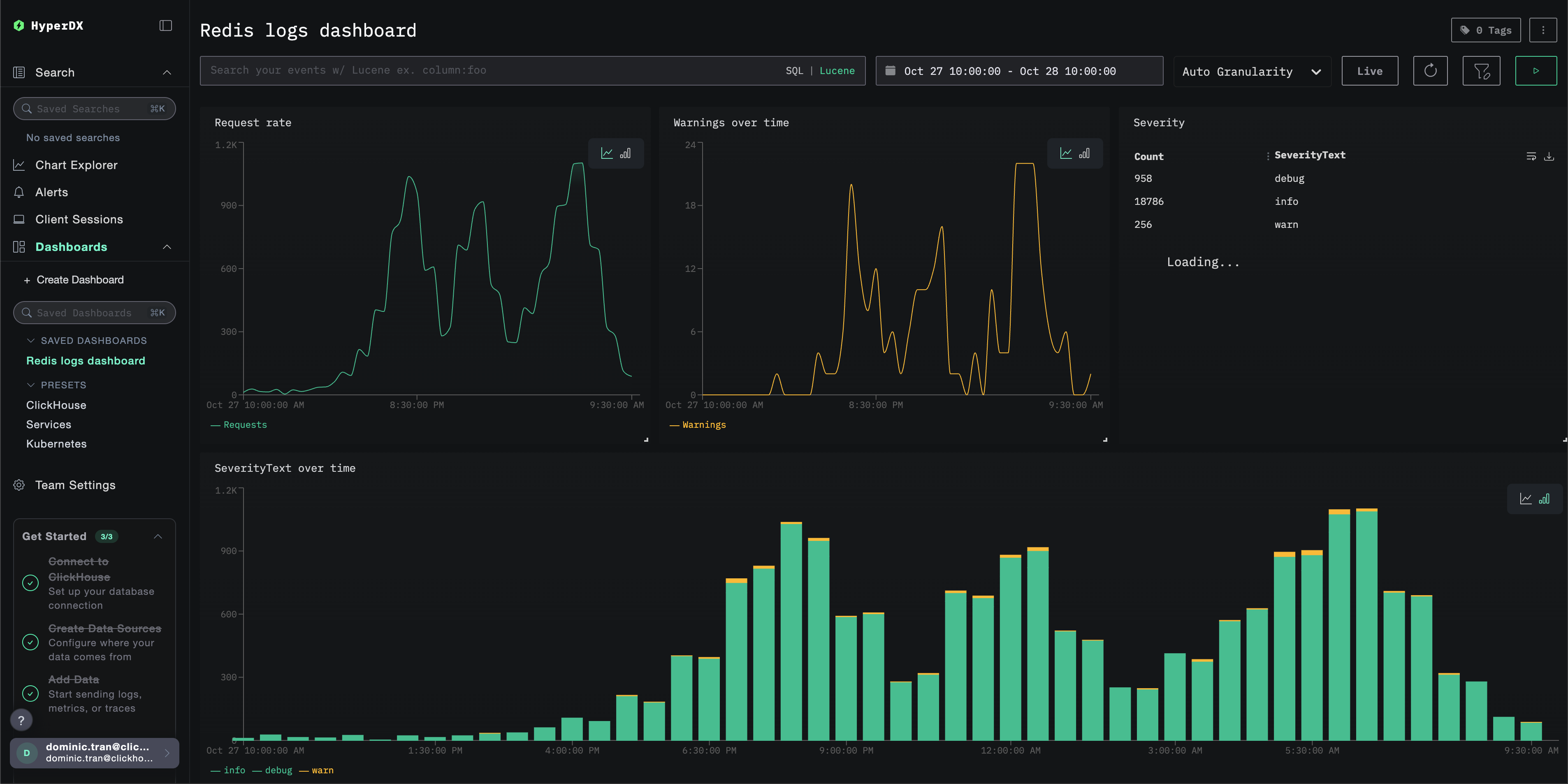
Task: Run the dashboard with the play icon
Action: [x=1536, y=71]
